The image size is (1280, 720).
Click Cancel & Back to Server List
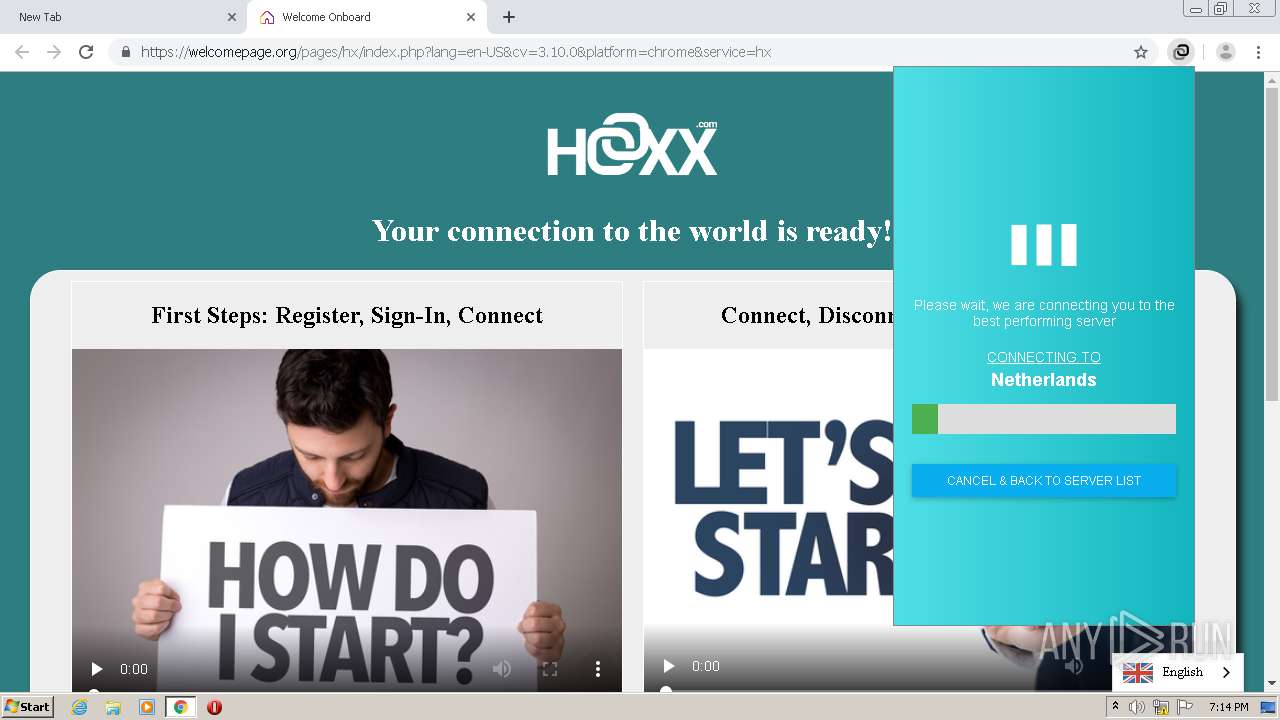(x=1044, y=480)
